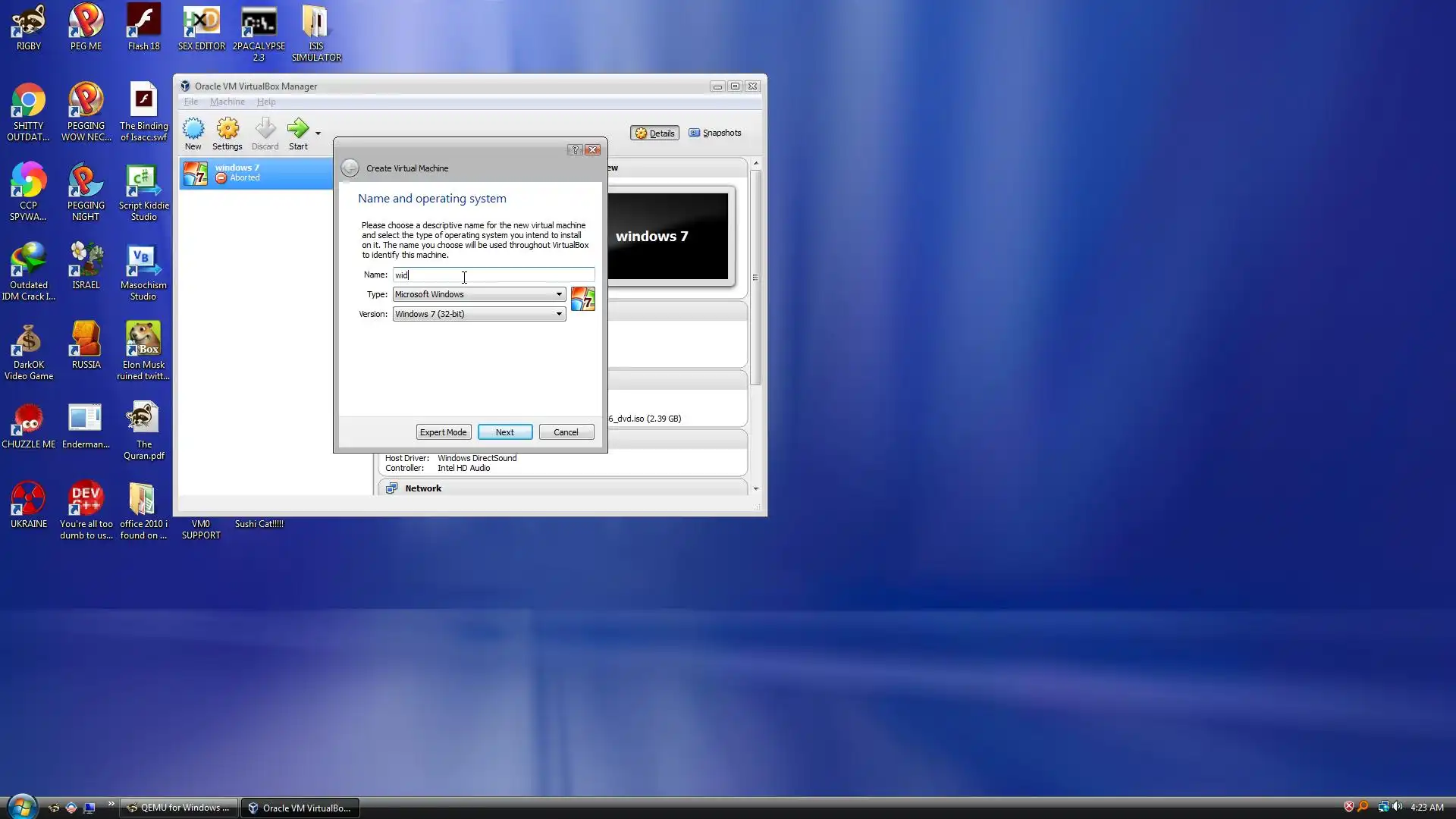Click the green Start arrow icon
This screenshot has width=1456, height=819.
[x=298, y=129]
